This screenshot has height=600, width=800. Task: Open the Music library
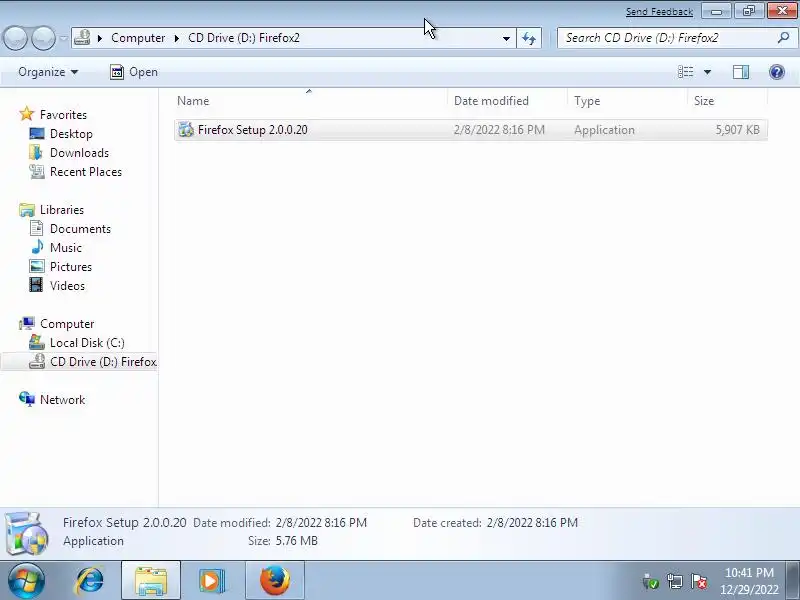pyautogui.click(x=65, y=248)
